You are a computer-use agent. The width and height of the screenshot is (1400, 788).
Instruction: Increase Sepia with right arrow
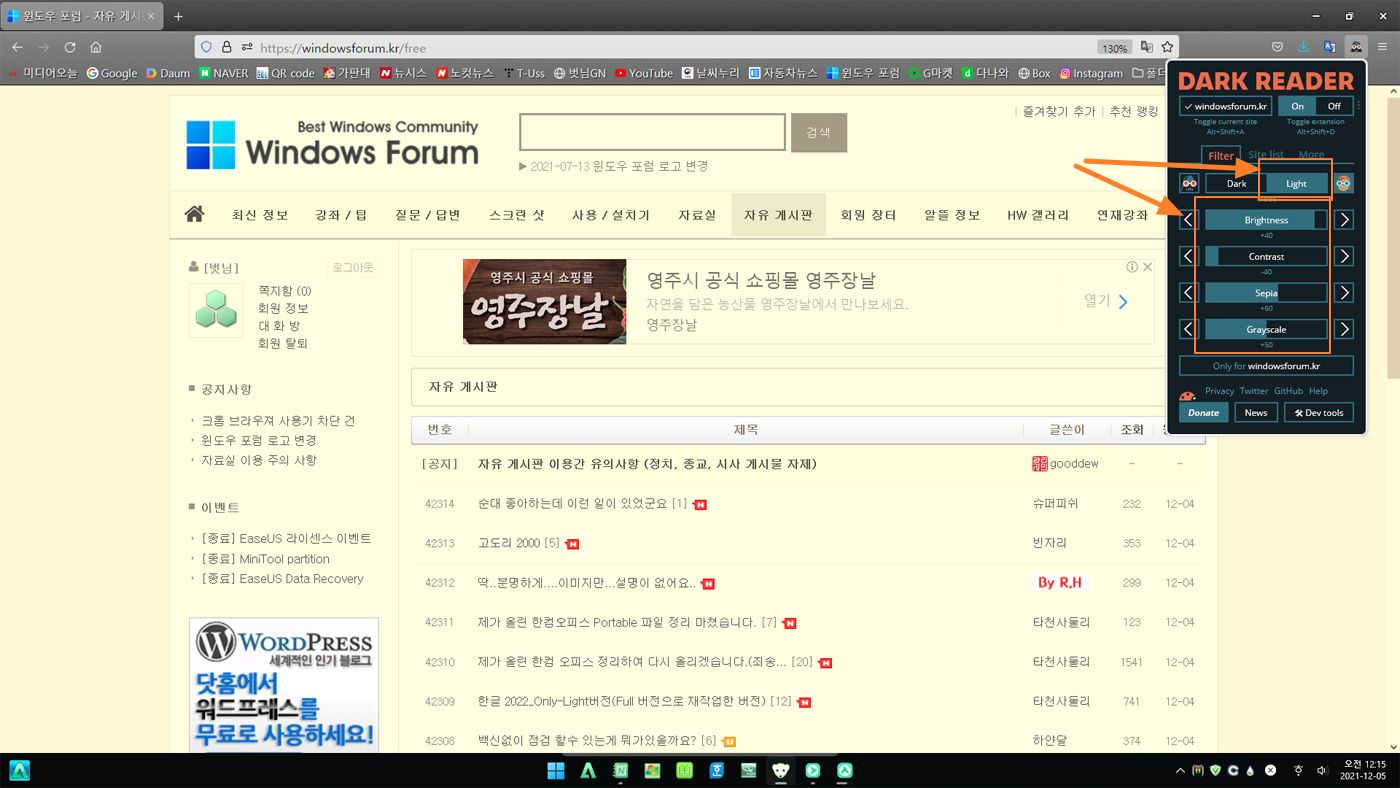1344,293
